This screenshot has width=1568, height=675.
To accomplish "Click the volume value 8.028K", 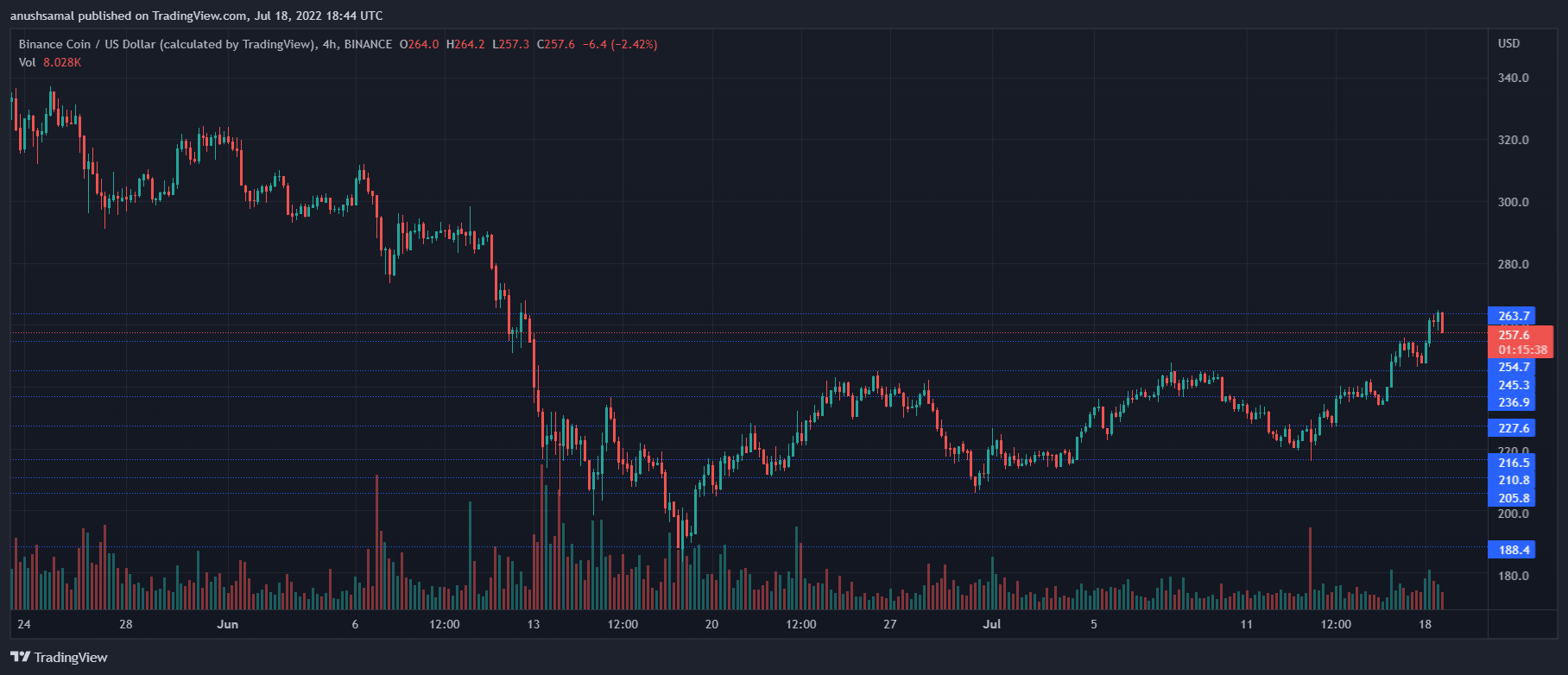I will [x=62, y=62].
